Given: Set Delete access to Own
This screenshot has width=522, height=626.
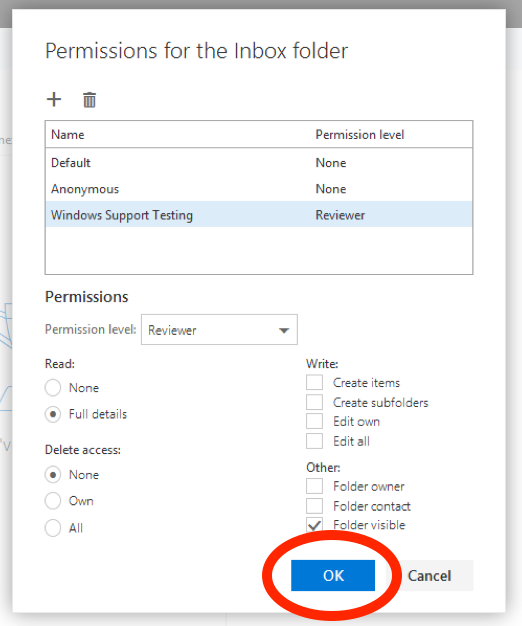Looking at the screenshot, I should tap(53, 501).
